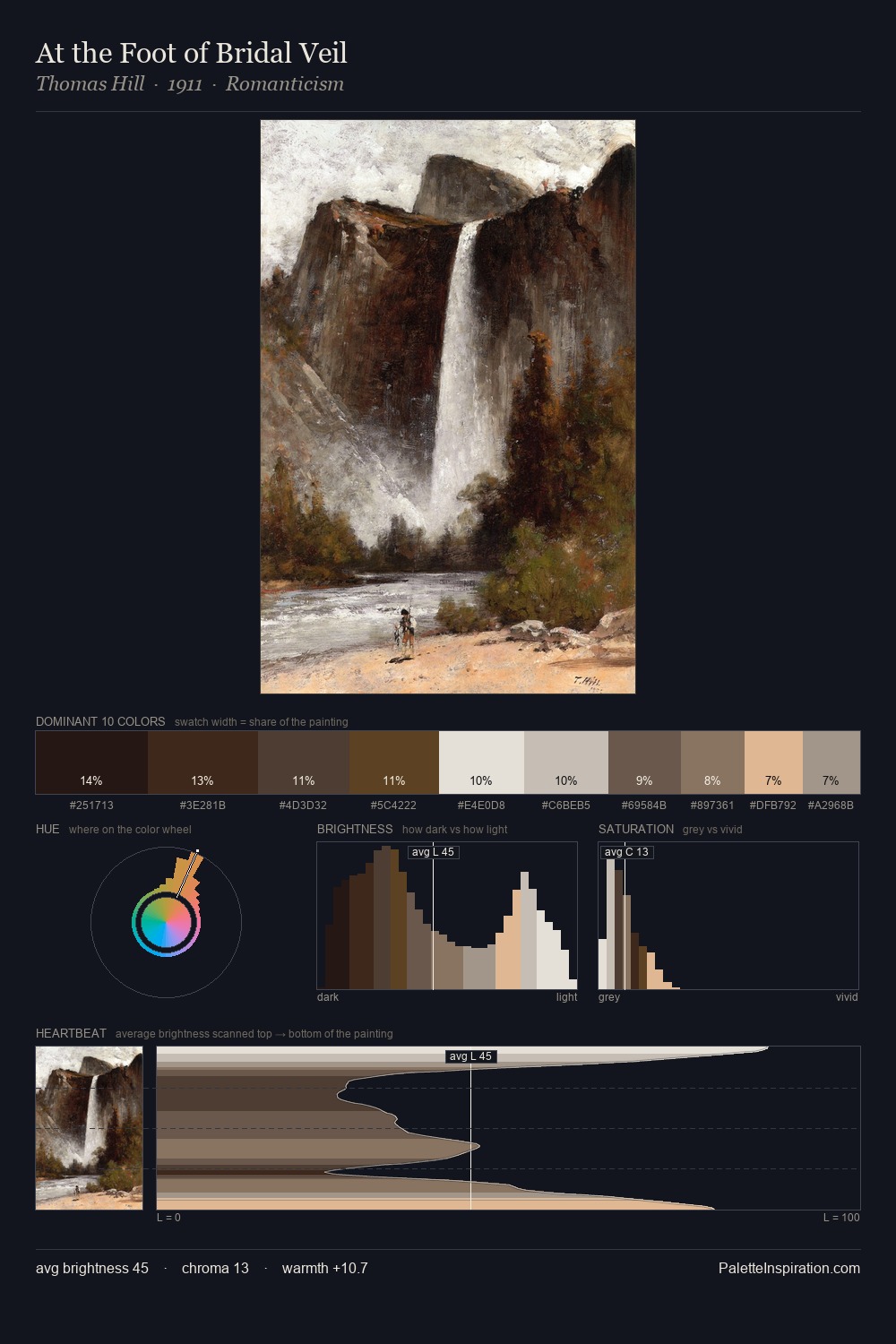The image size is (896, 1344).
Task: Click the artist name Thomas Hill
Action: (x=90, y=83)
